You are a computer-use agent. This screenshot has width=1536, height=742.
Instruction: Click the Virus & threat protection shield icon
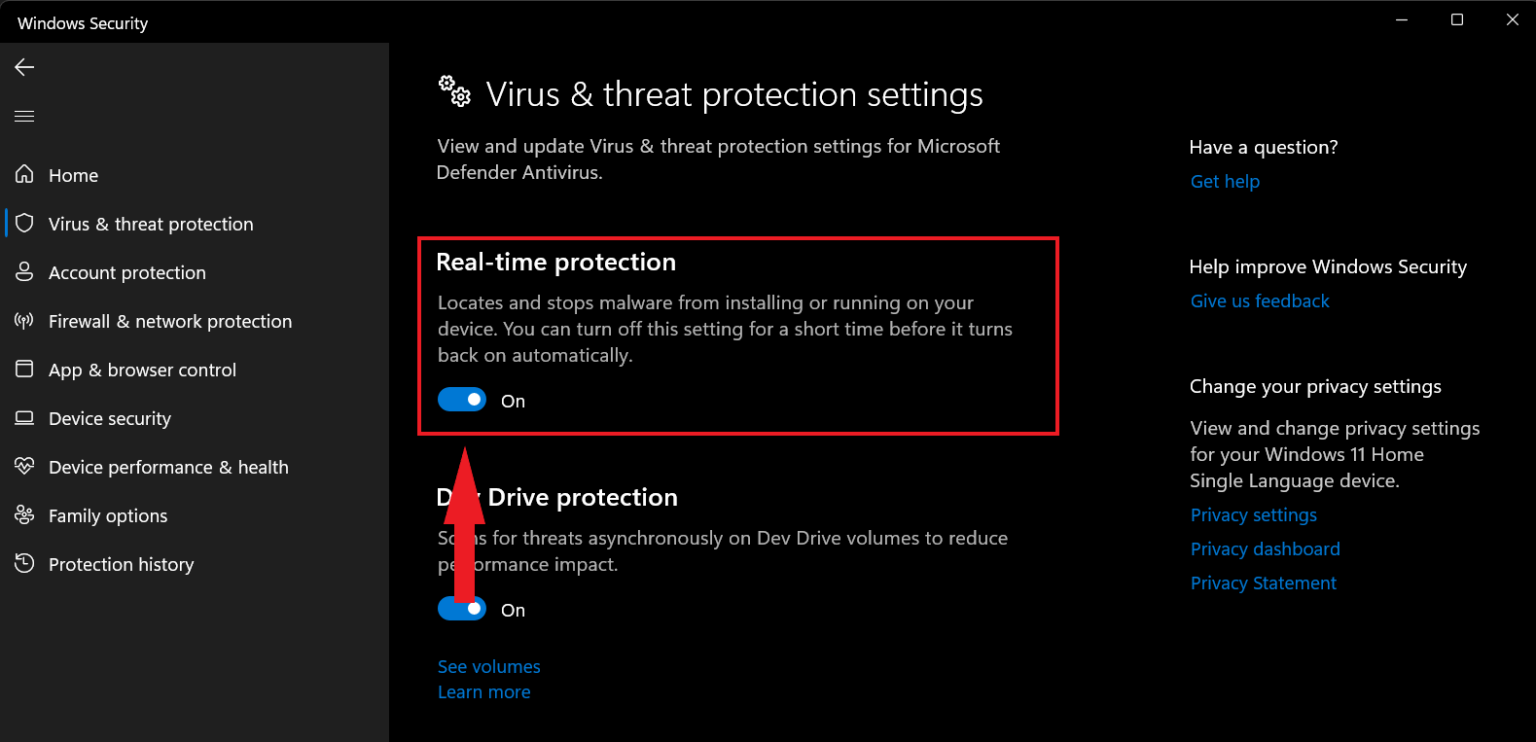[x=24, y=223]
